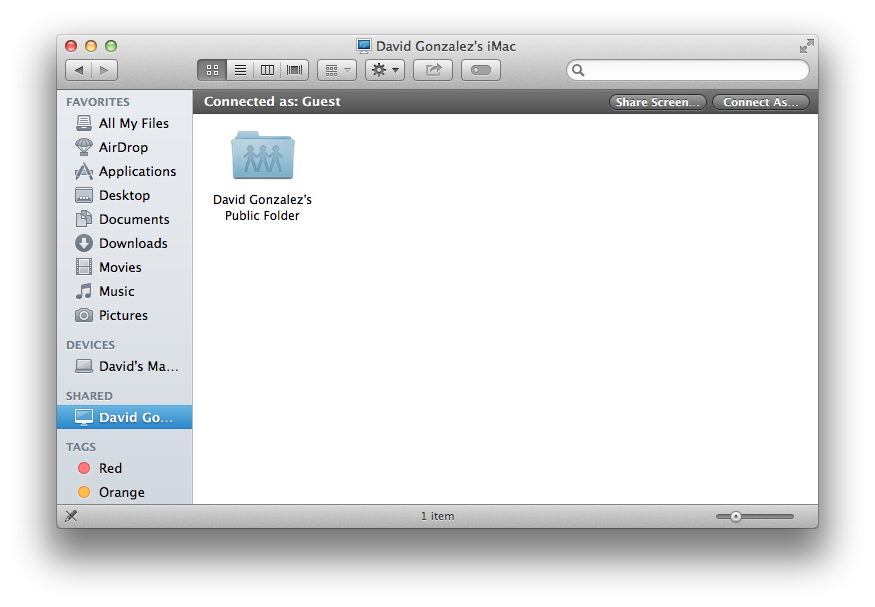Switch to icon view
Image resolution: width=875 pixels, height=607 pixels.
[212, 70]
